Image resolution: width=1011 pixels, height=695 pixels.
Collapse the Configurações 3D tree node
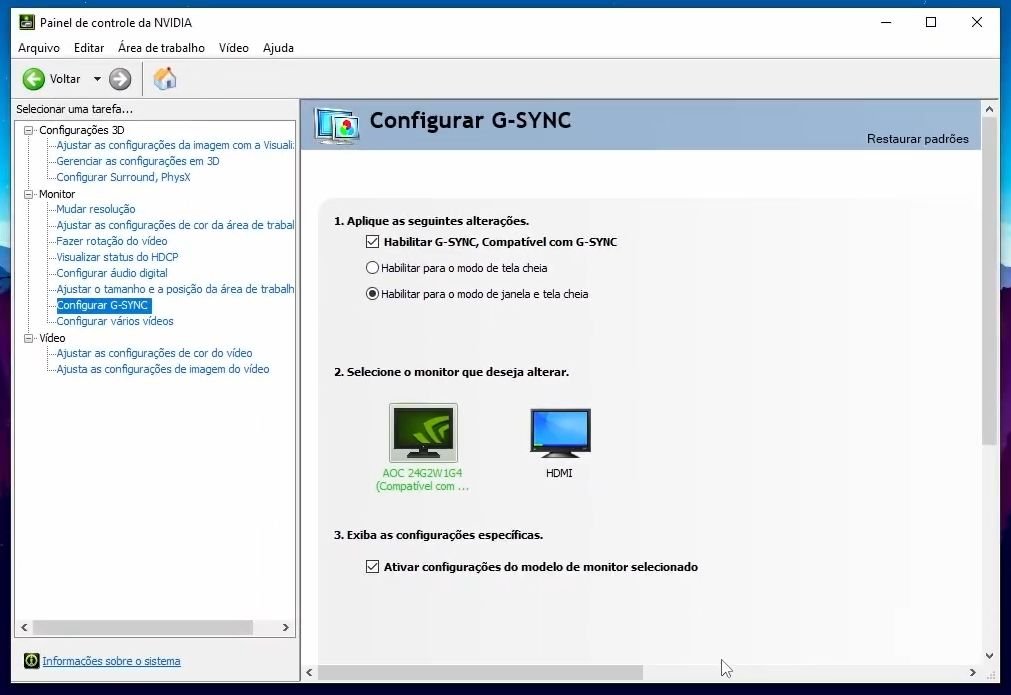pyautogui.click(x=29, y=130)
